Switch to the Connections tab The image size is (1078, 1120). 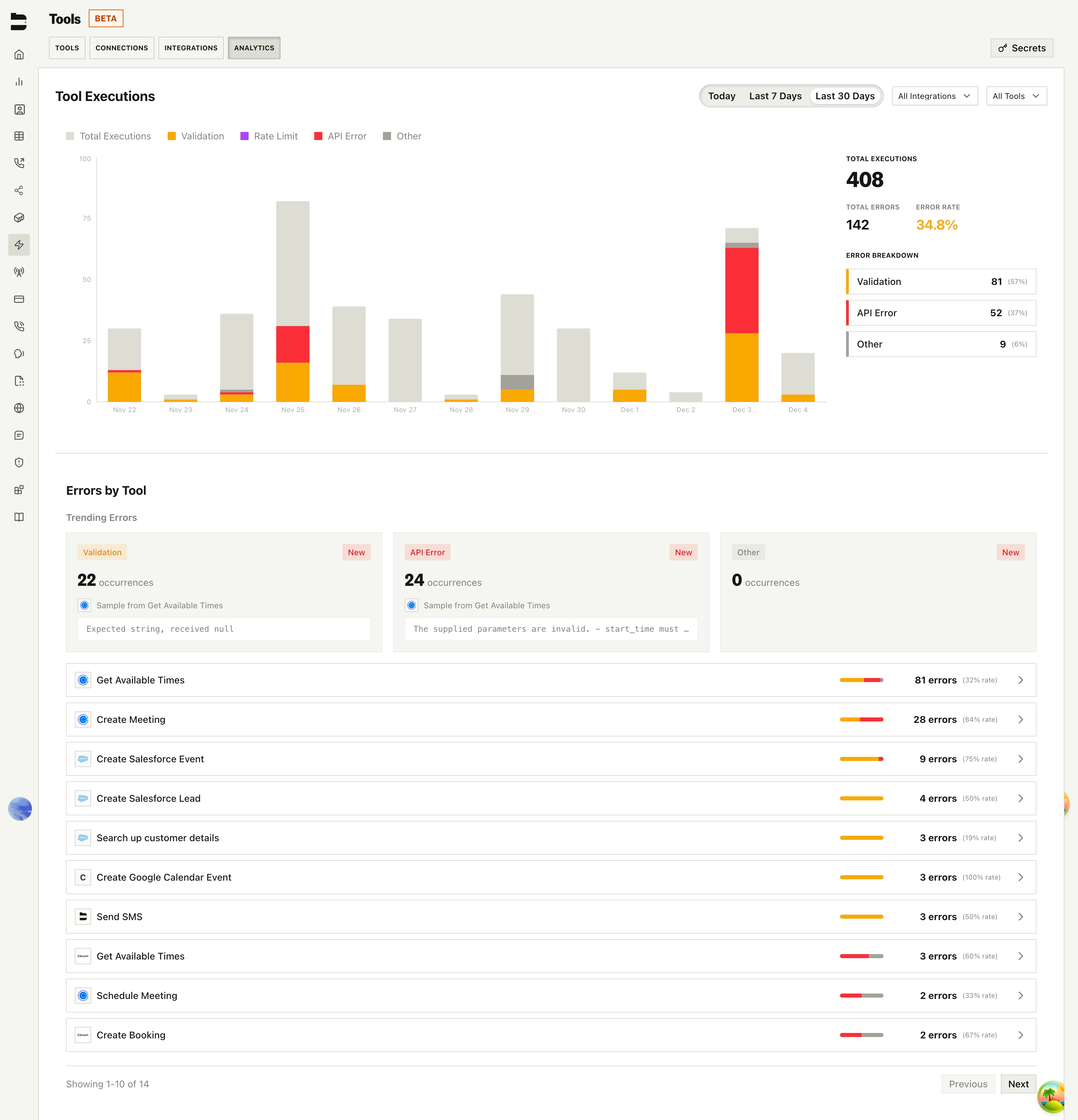[x=121, y=47]
